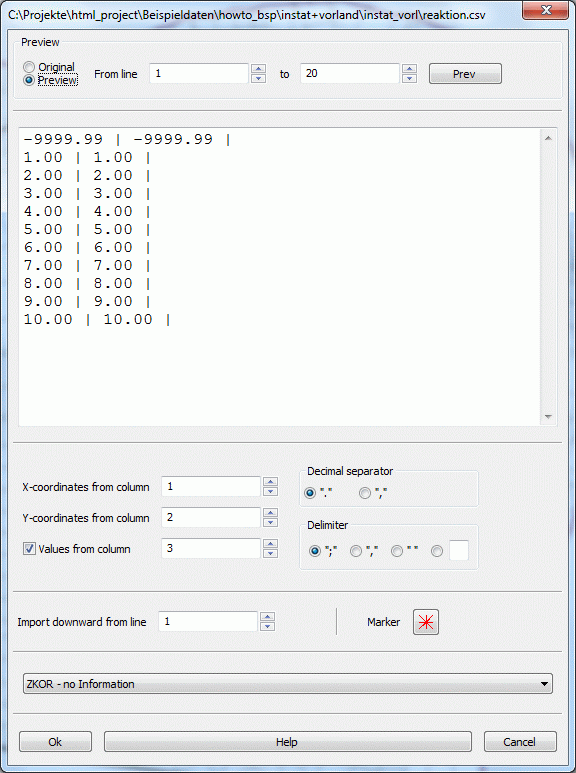
Task: Decrease Import downward from line value
Action: click(x=267, y=626)
